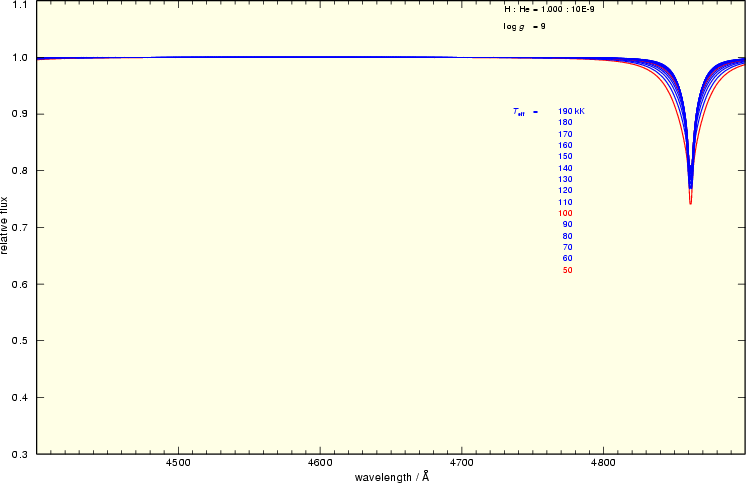This screenshot has width=746, height=483.
Task: Click the 0.7 y-axis tick label
Action: click(20, 227)
